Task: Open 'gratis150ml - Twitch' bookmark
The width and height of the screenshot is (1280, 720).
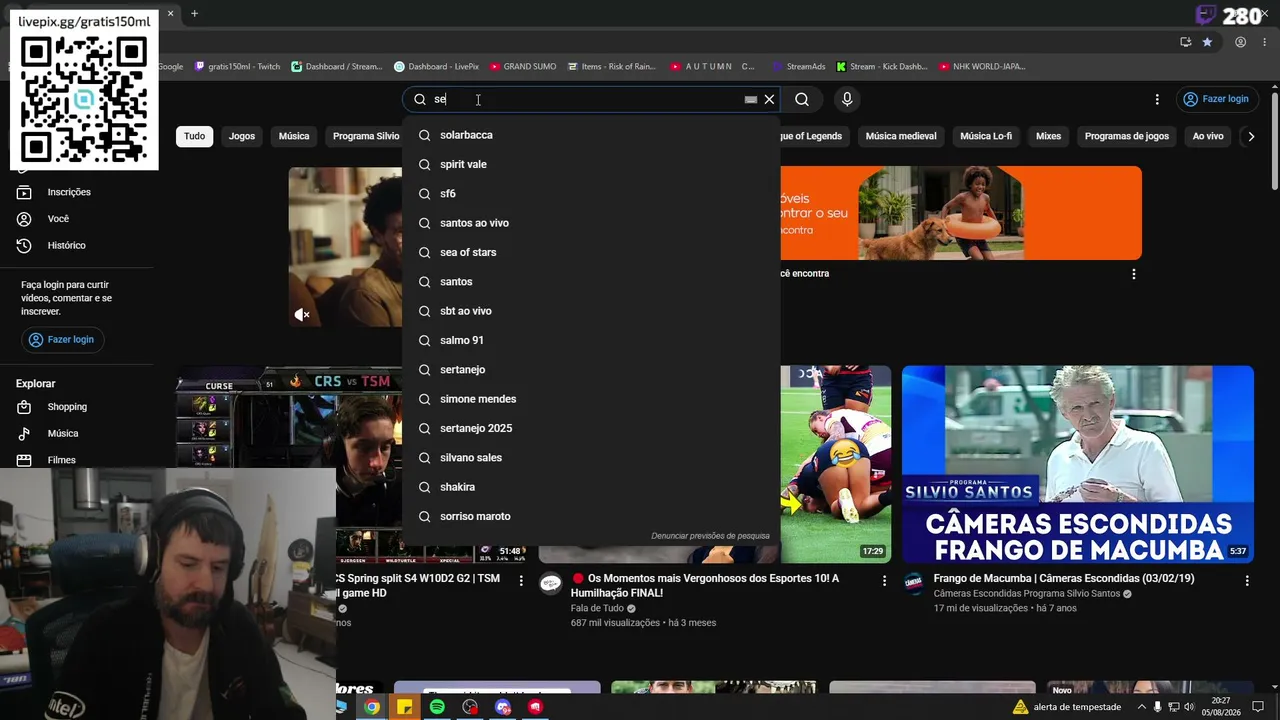Action: click(238, 67)
